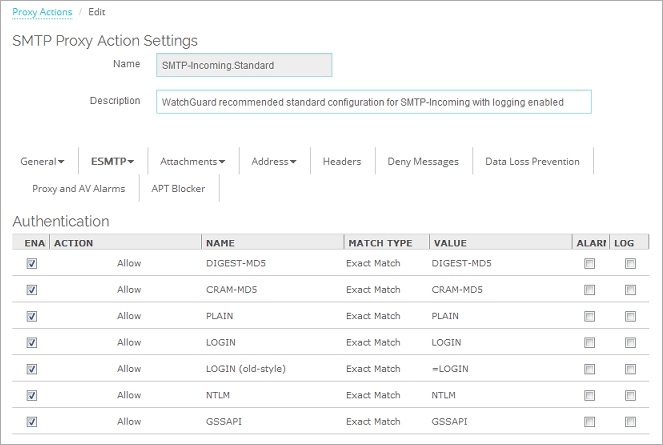Open the Data Loss Prevention tab

click(x=532, y=161)
